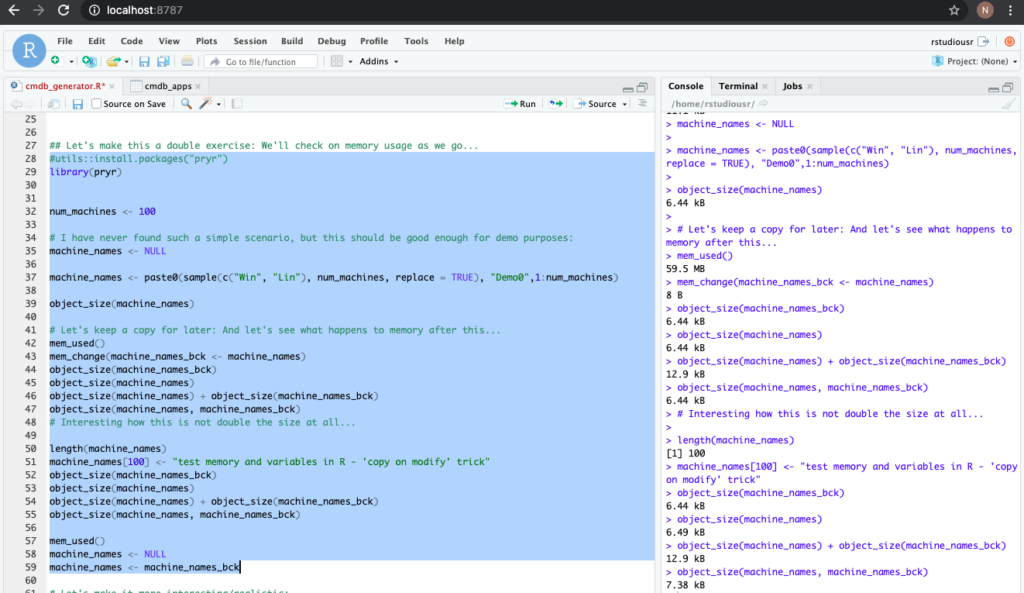Open the panes layout dropdown arrow

tap(350, 61)
